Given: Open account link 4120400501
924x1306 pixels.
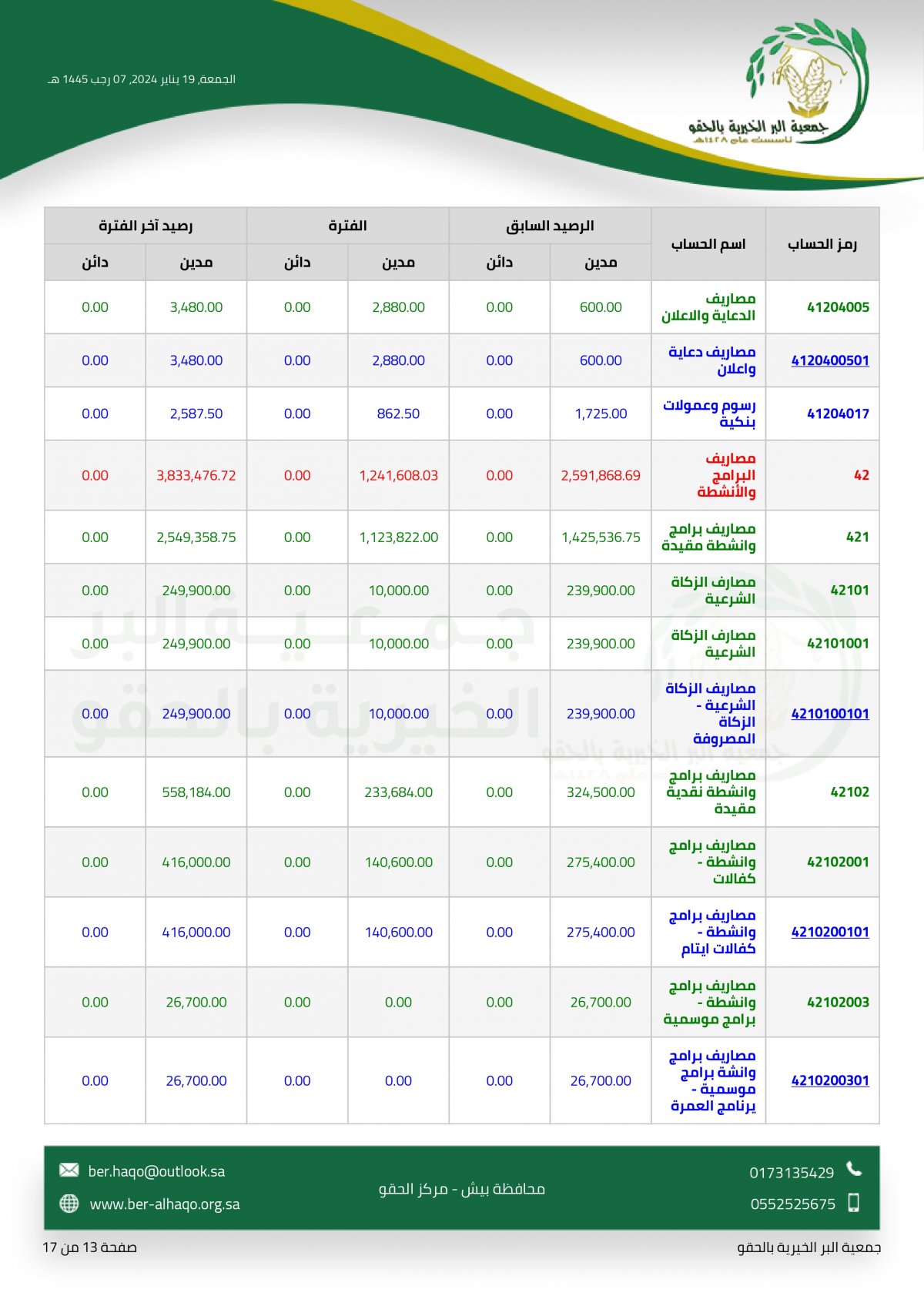Looking at the screenshot, I should click(x=830, y=360).
